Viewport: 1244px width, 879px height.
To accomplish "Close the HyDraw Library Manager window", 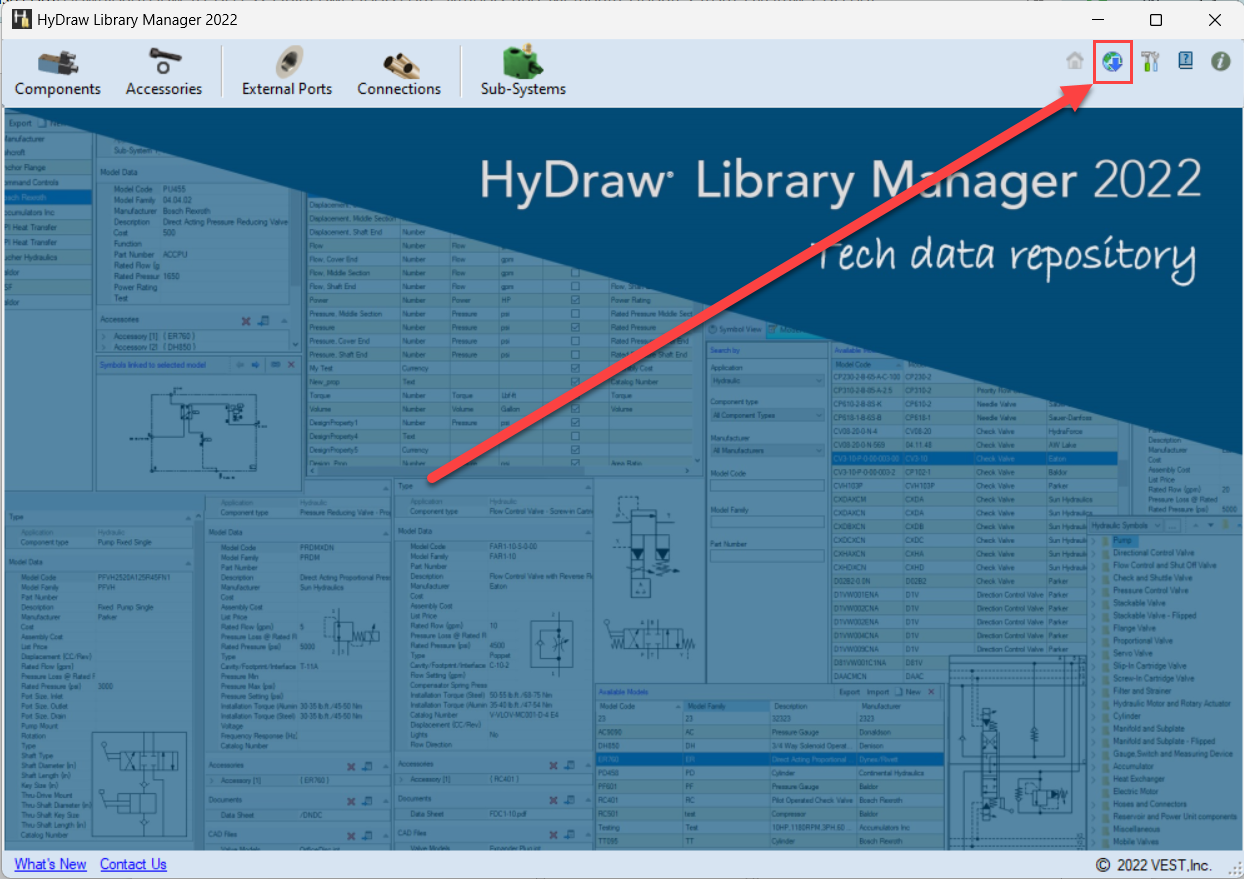I will [1214, 20].
